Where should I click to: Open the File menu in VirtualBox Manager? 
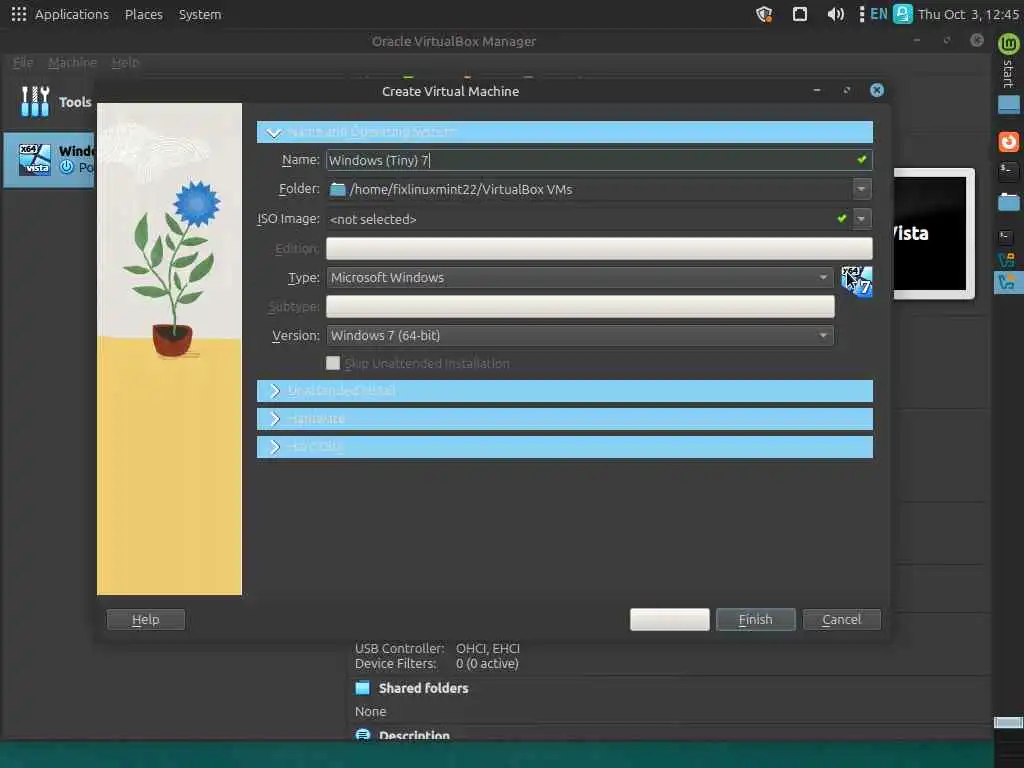22,63
